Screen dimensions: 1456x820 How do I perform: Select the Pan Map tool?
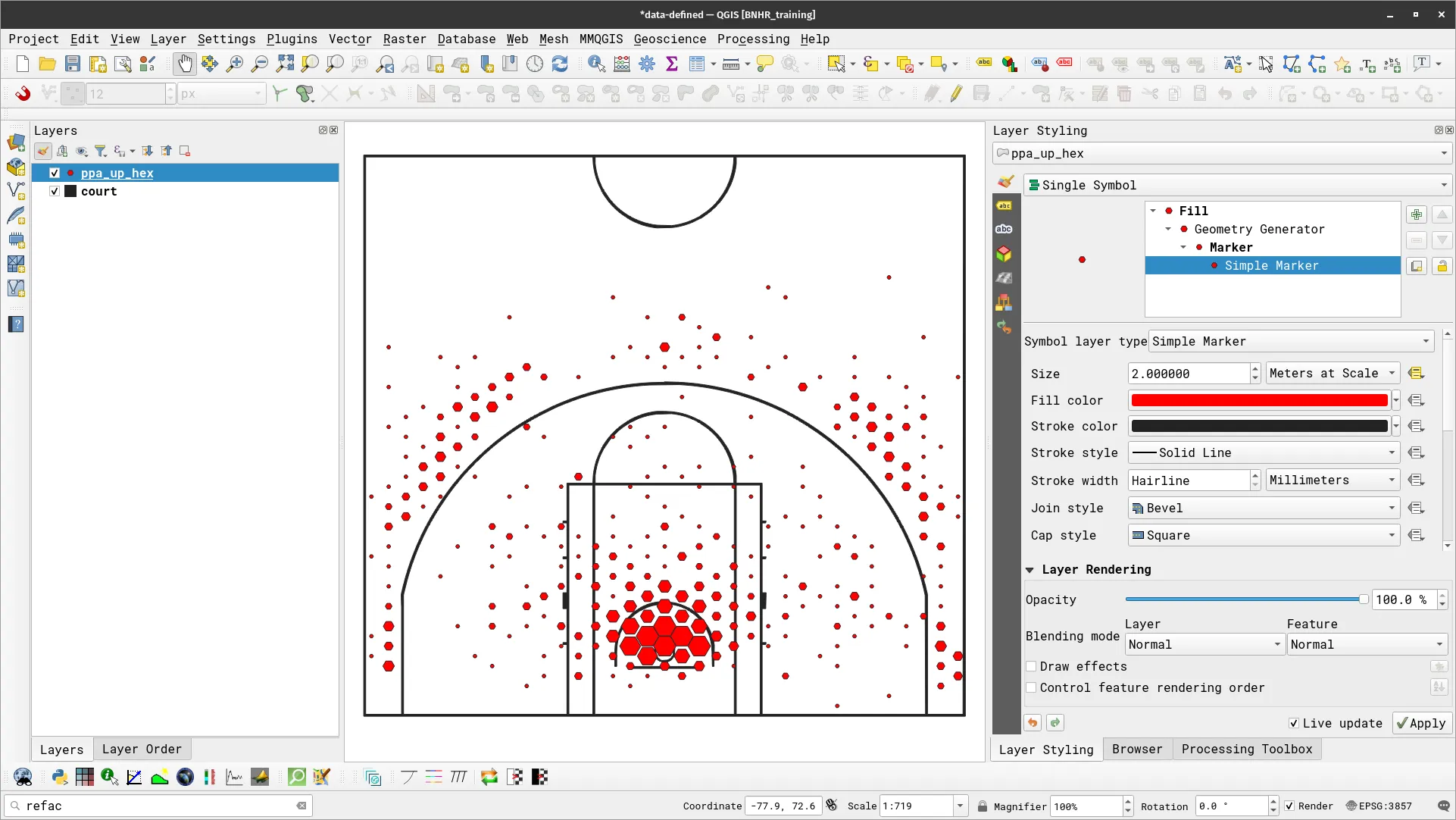click(185, 64)
